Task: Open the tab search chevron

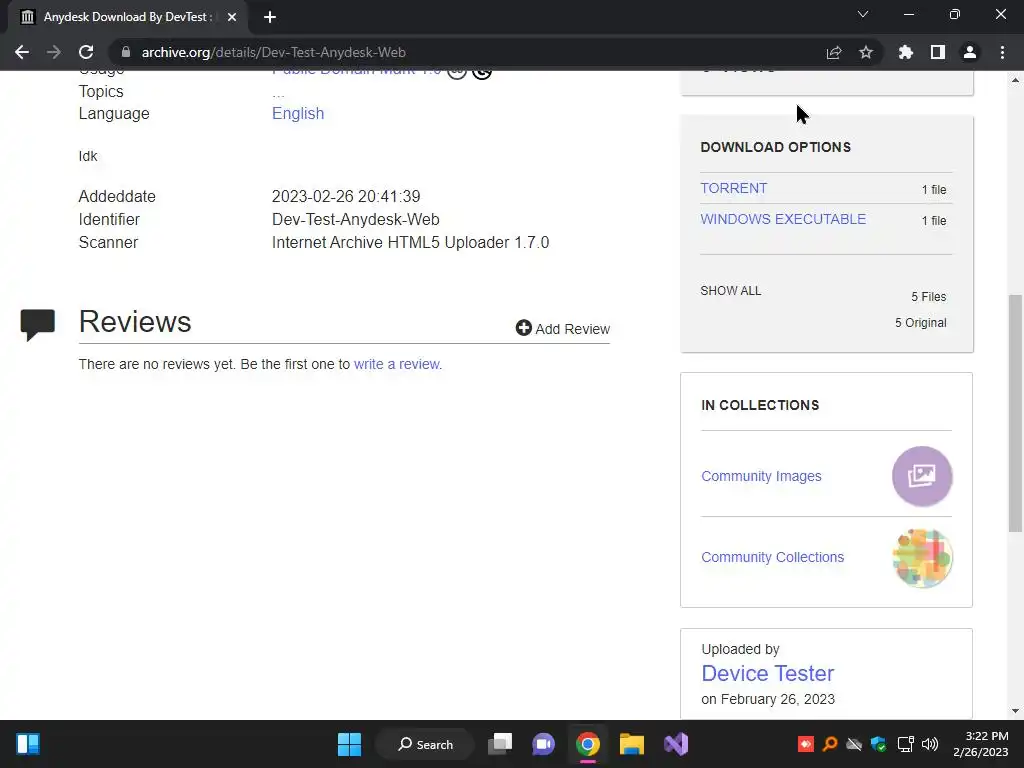Action: (x=863, y=14)
